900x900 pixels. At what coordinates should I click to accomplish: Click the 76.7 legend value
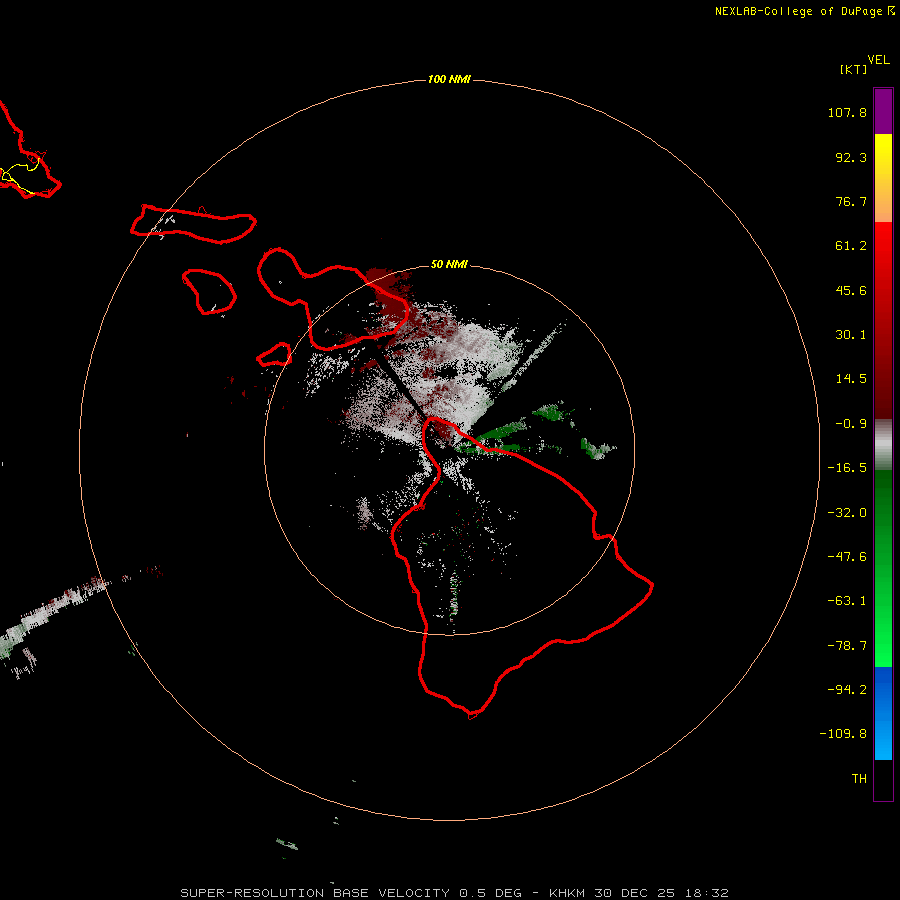pyautogui.click(x=851, y=201)
